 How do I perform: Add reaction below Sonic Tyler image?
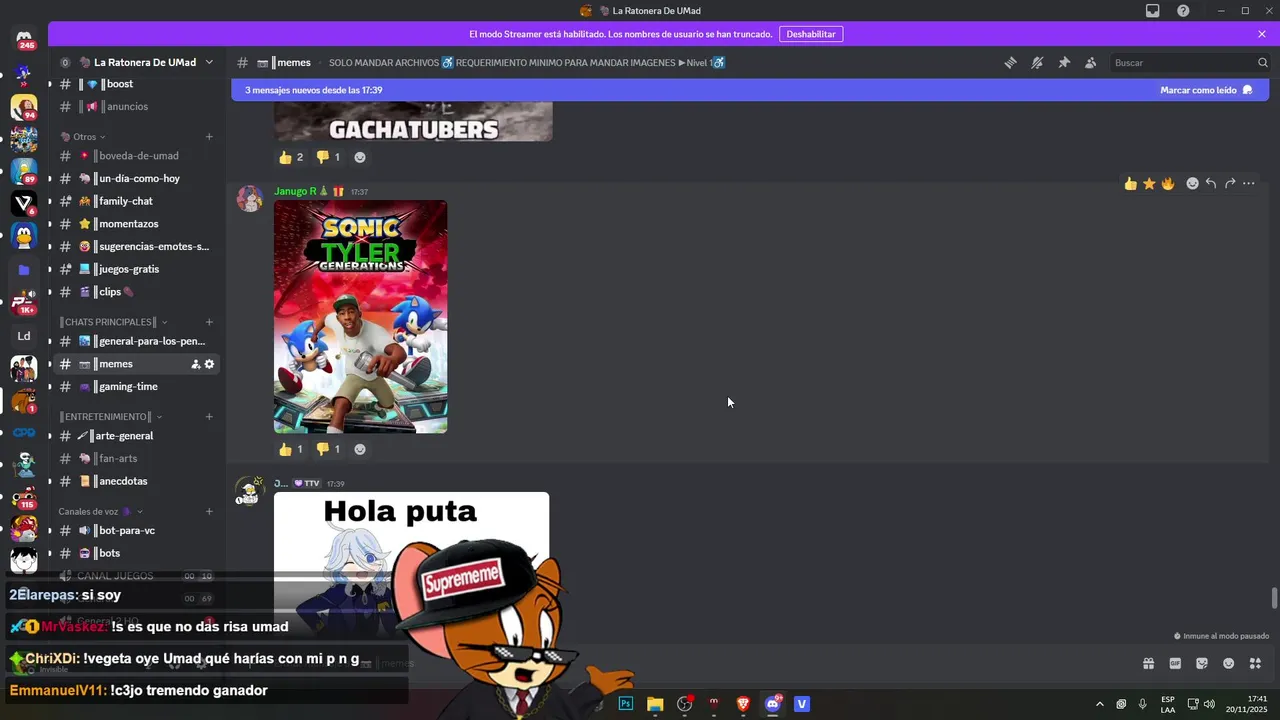click(x=360, y=449)
